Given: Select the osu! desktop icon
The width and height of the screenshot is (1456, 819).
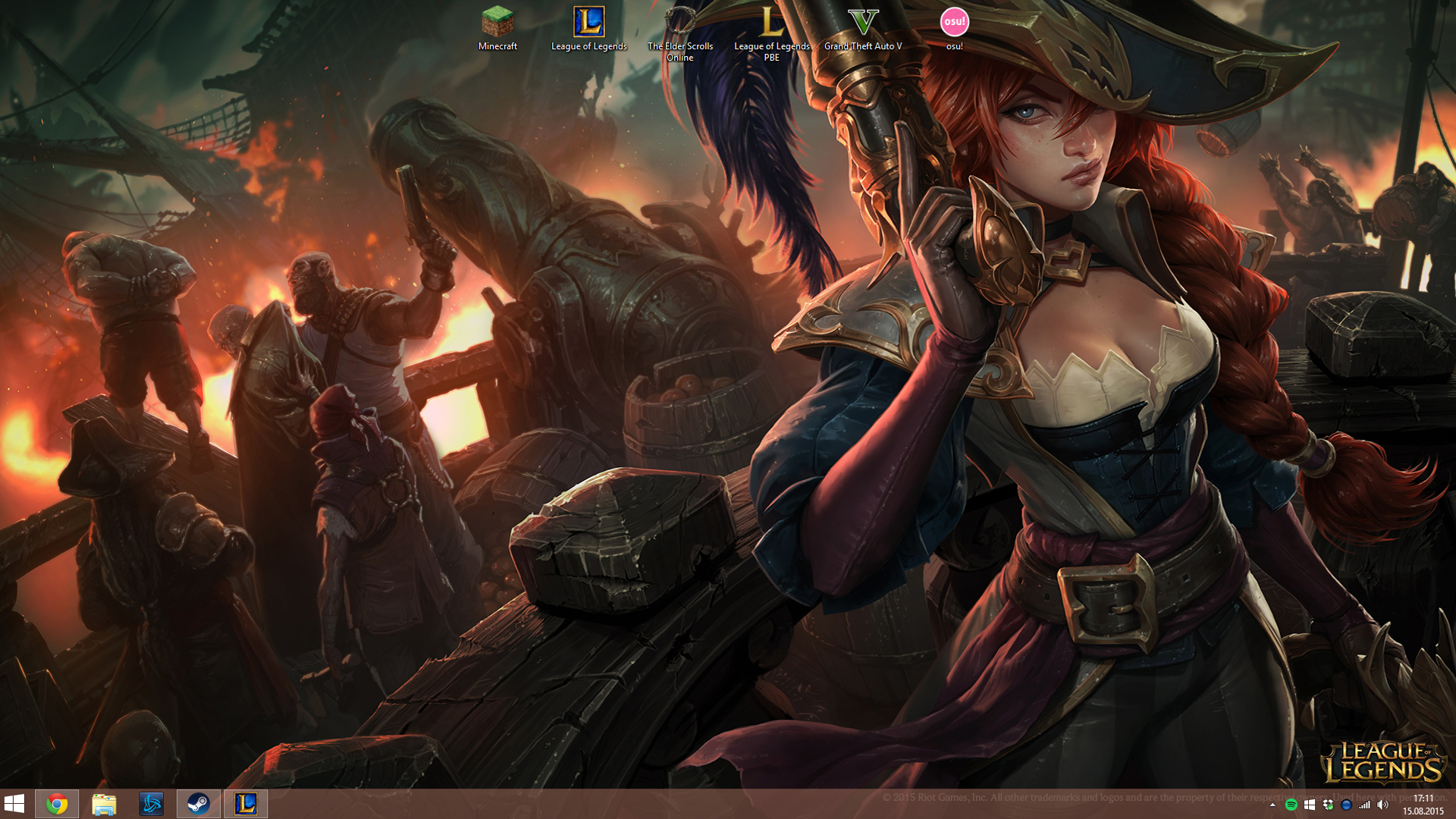Looking at the screenshot, I should pos(954,29).
